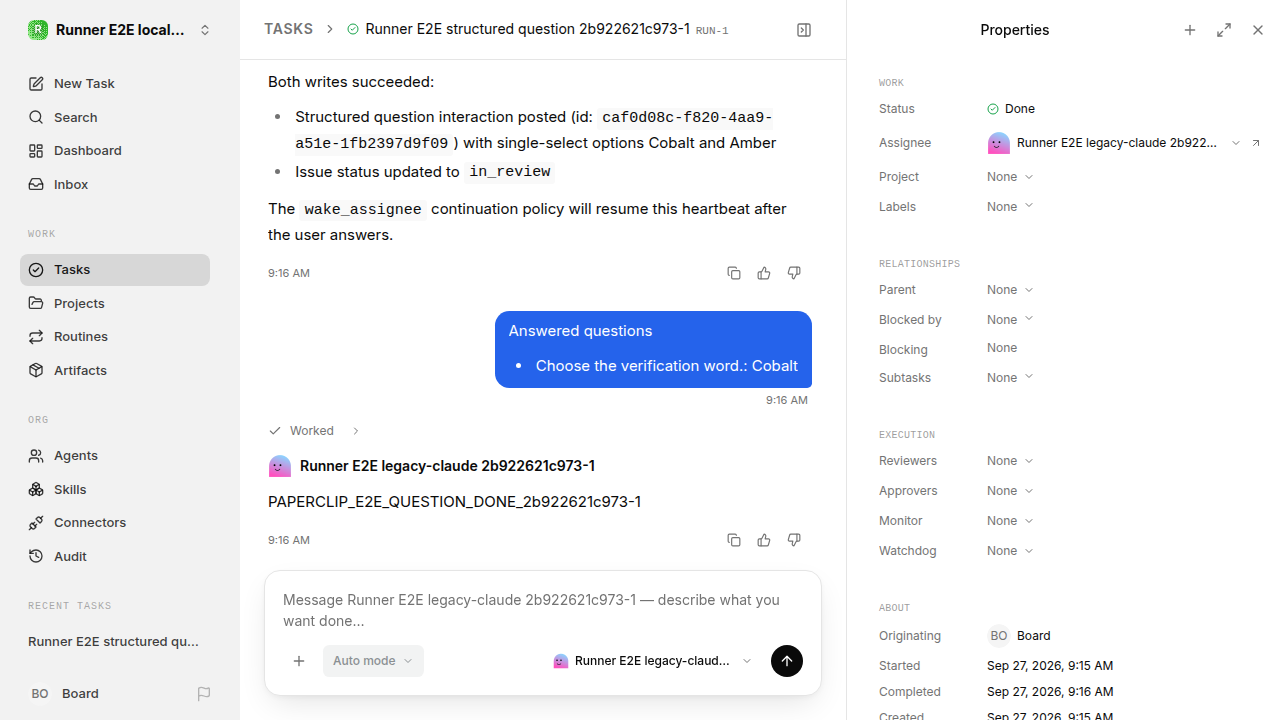
Task: Expand the Worked details chevron
Action: click(355, 431)
